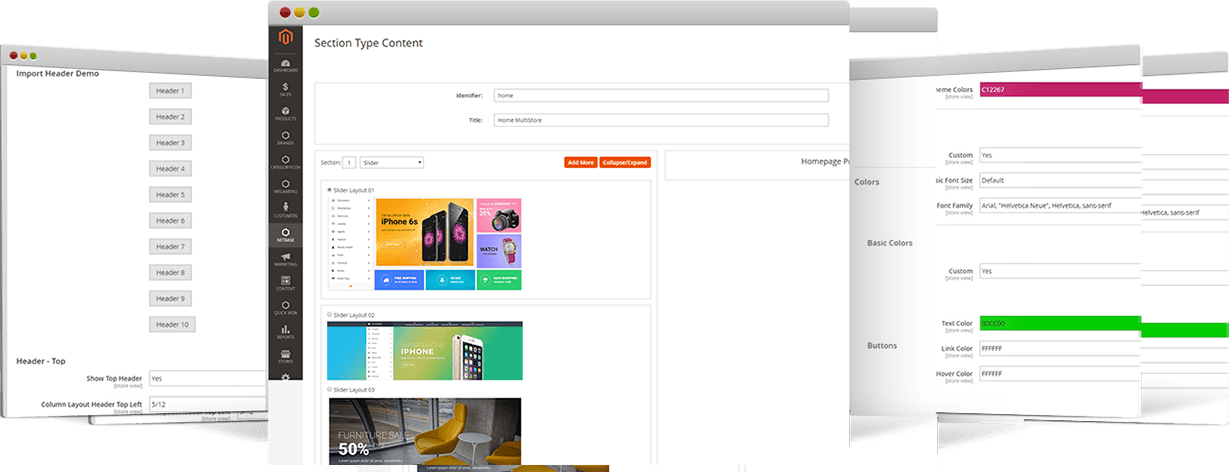Open the section type Slider dropdown
The image size is (1229, 472).
click(x=392, y=161)
